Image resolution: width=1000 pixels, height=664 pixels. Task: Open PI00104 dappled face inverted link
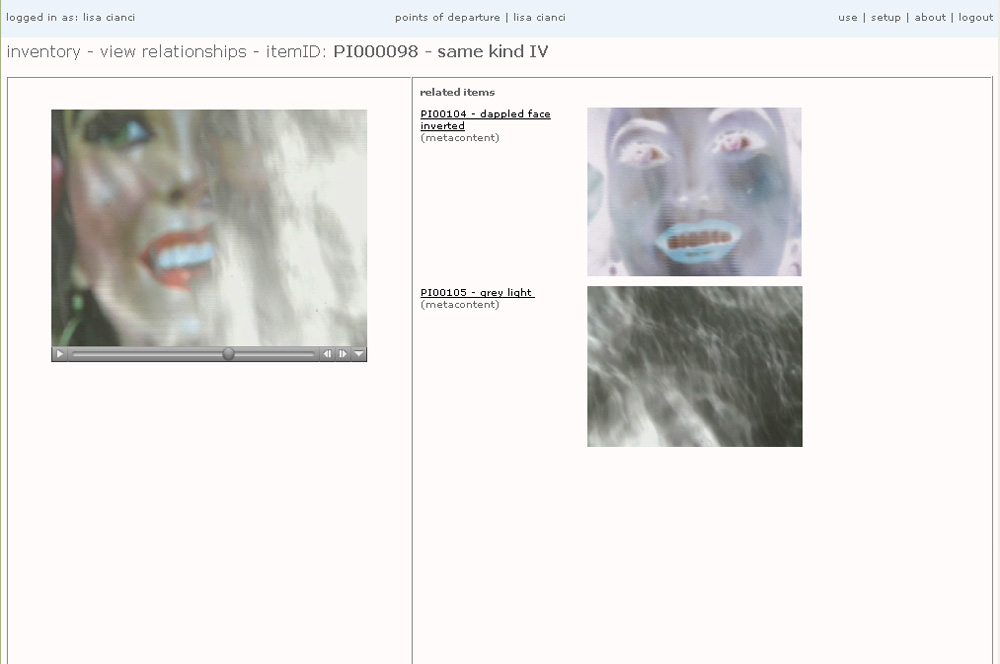pyautogui.click(x=485, y=120)
